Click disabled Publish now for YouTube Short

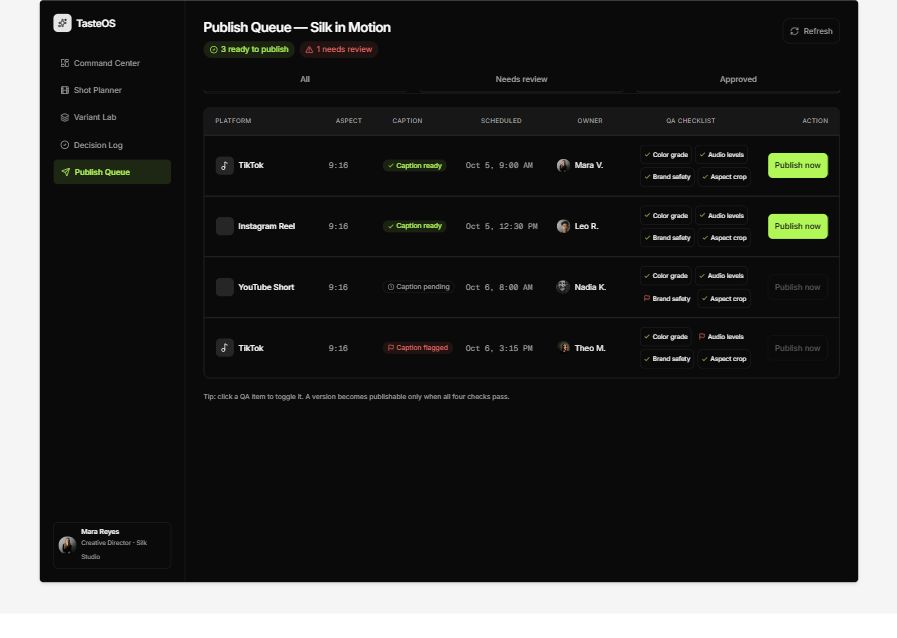pyautogui.click(x=797, y=287)
